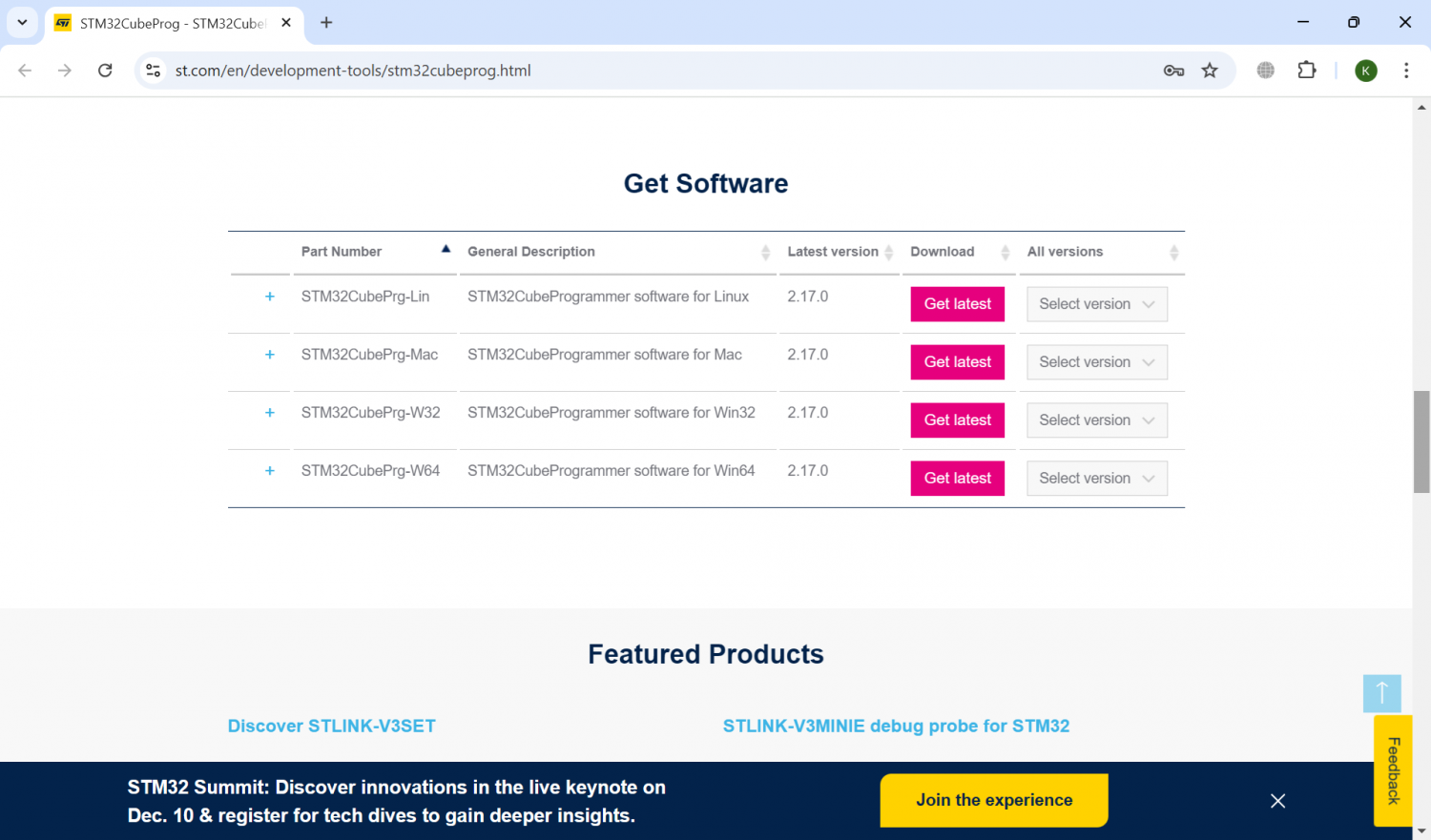Open the browser extensions puzzle icon
Image resolution: width=1431 pixels, height=840 pixels.
coord(1307,70)
